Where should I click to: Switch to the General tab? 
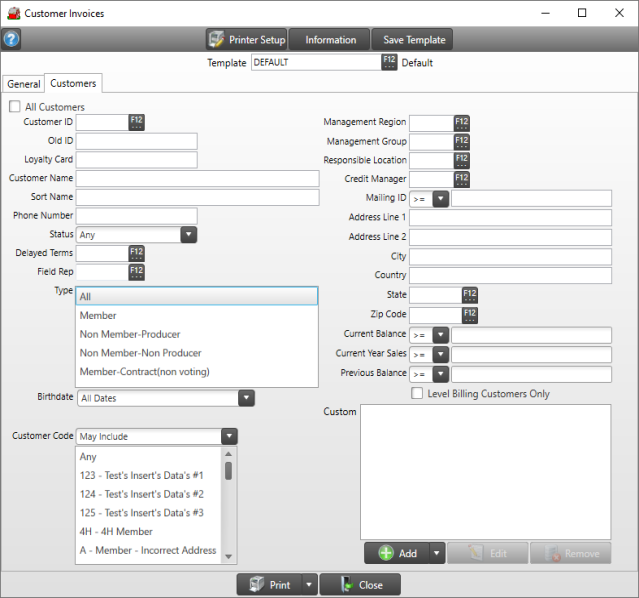(x=24, y=84)
